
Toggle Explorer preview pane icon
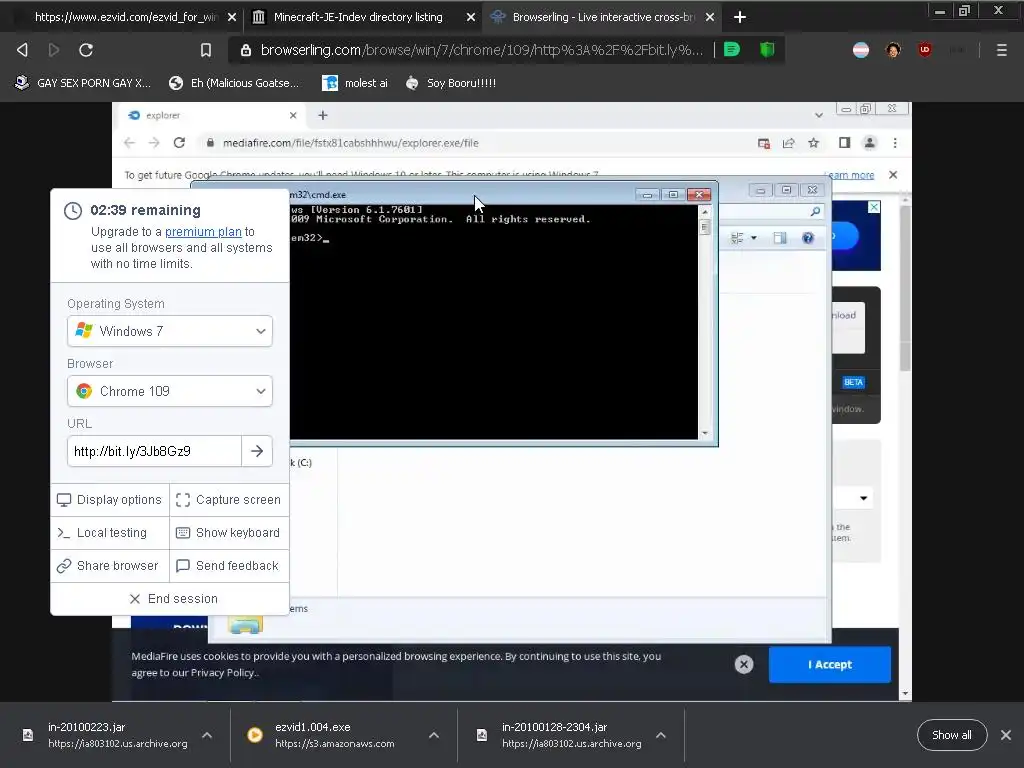point(780,238)
